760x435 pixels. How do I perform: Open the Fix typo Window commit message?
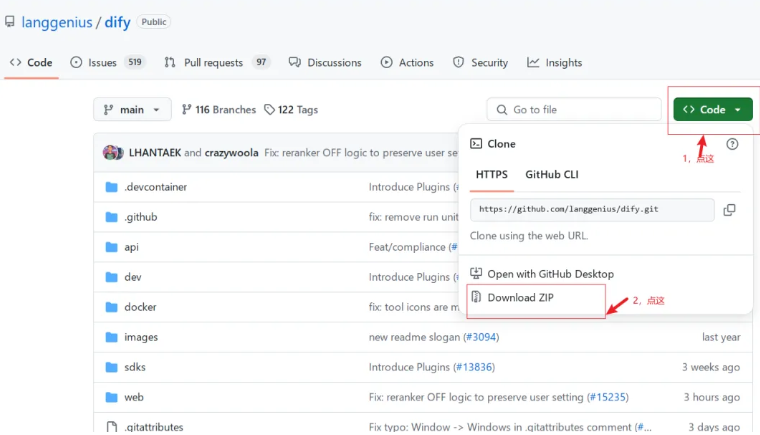pos(502,427)
